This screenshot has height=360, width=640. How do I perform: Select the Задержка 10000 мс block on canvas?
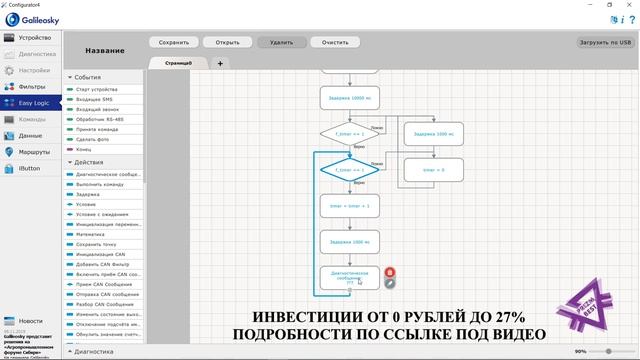(350, 98)
